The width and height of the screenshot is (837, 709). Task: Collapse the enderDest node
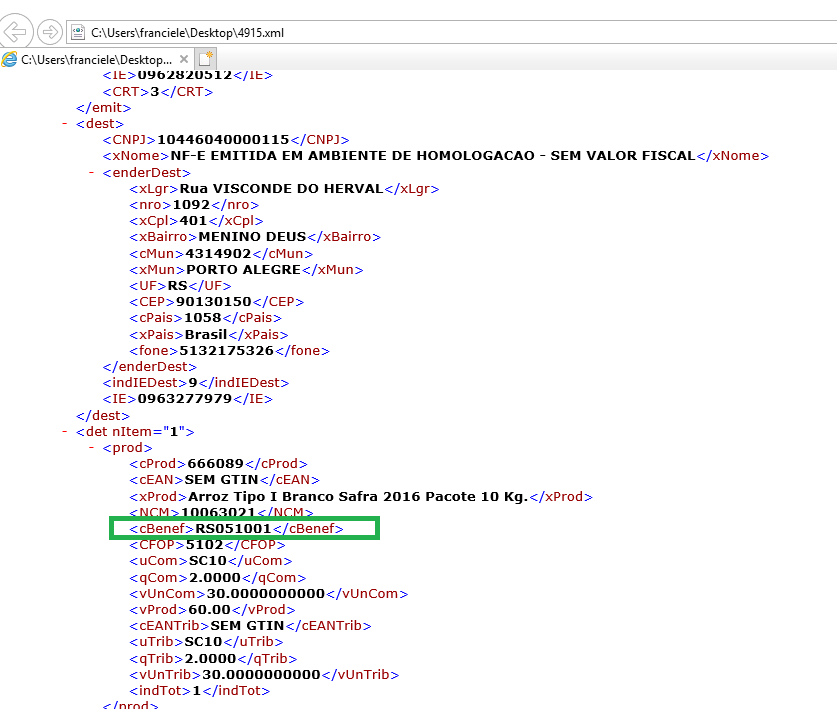pyautogui.click(x=91, y=173)
